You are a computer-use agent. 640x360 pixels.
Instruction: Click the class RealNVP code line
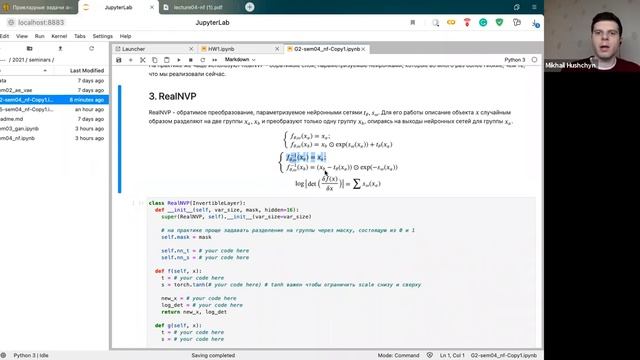[x=197, y=203]
